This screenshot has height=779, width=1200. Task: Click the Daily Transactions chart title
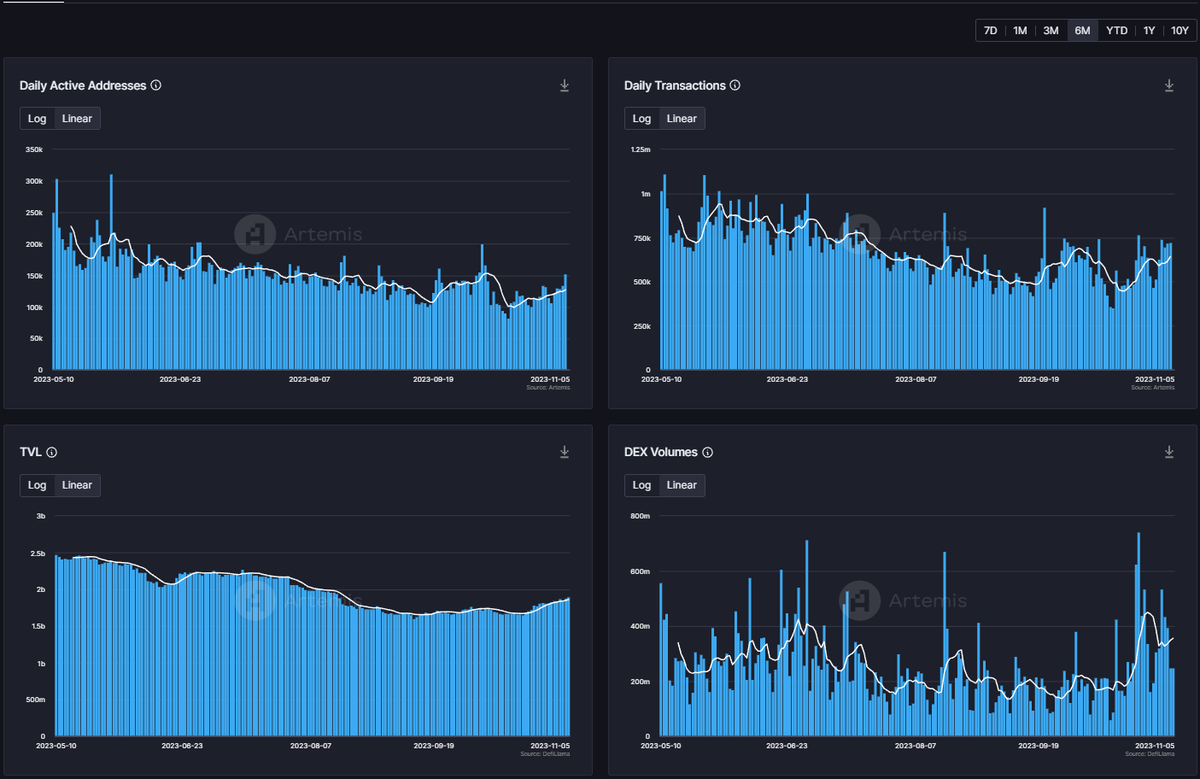tap(674, 86)
